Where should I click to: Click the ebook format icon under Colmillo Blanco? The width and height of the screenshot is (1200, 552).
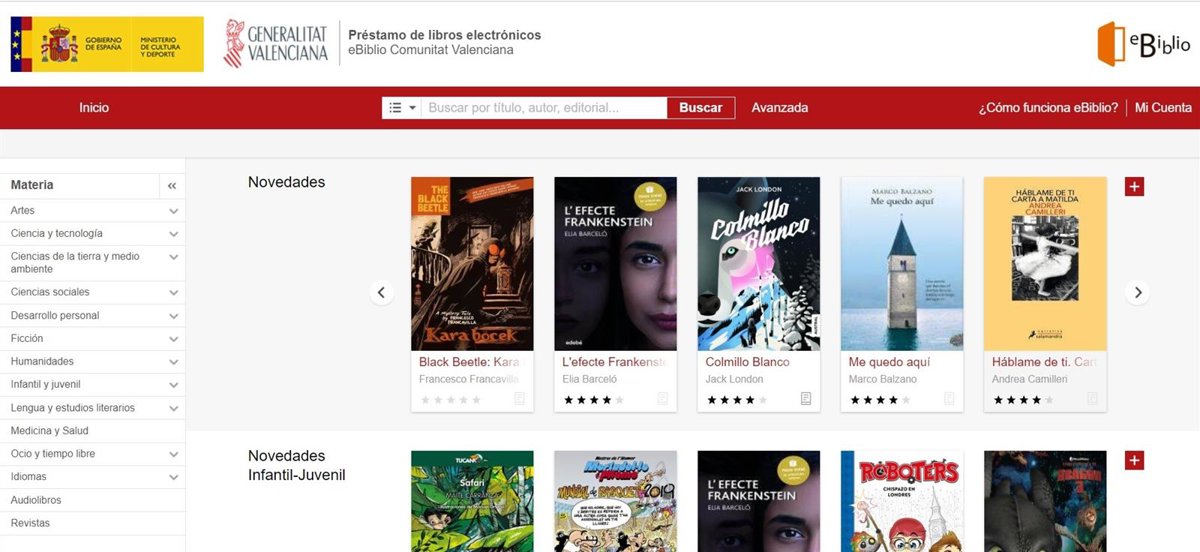(806, 399)
